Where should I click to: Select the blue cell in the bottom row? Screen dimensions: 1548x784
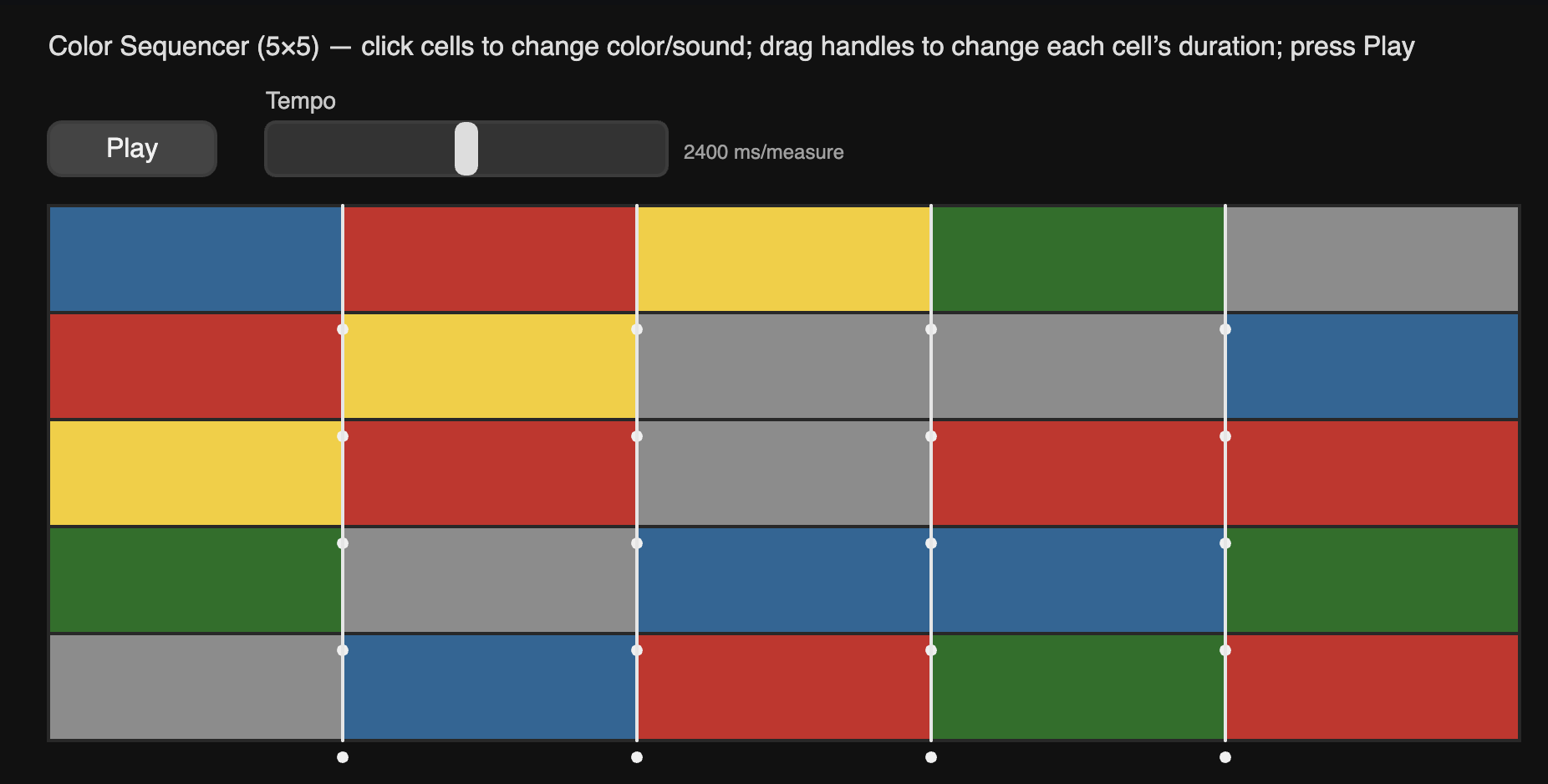(x=489, y=687)
